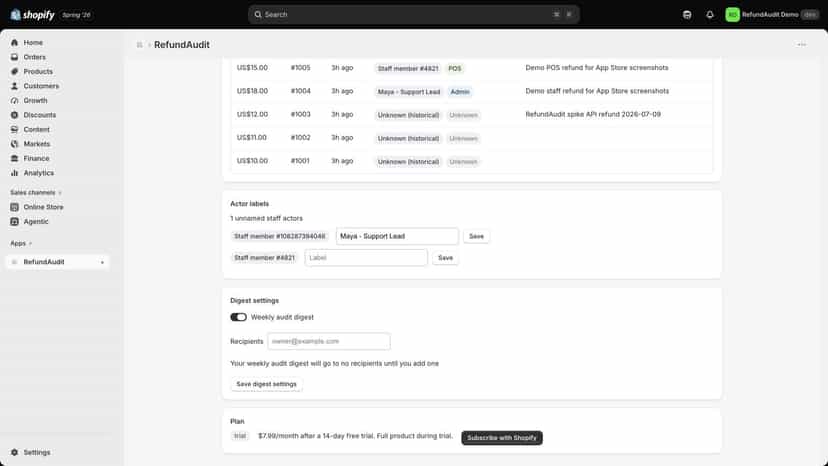The height and width of the screenshot is (466, 828).
Task: Click the POS badge on #1005 row
Action: coord(455,69)
